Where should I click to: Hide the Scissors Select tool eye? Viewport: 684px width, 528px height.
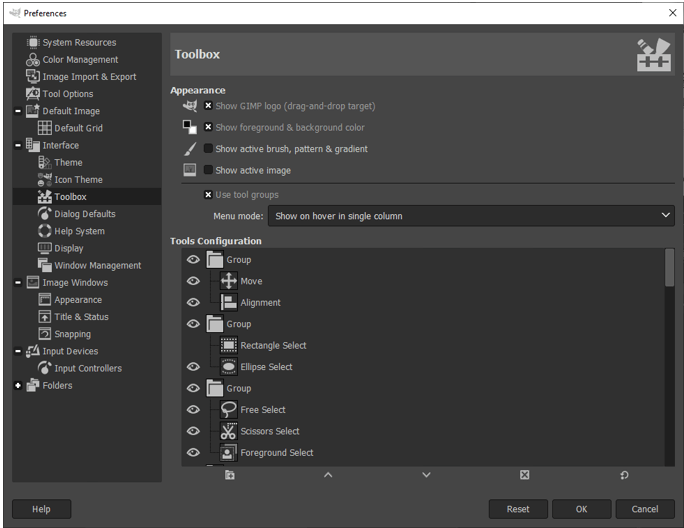coord(193,431)
